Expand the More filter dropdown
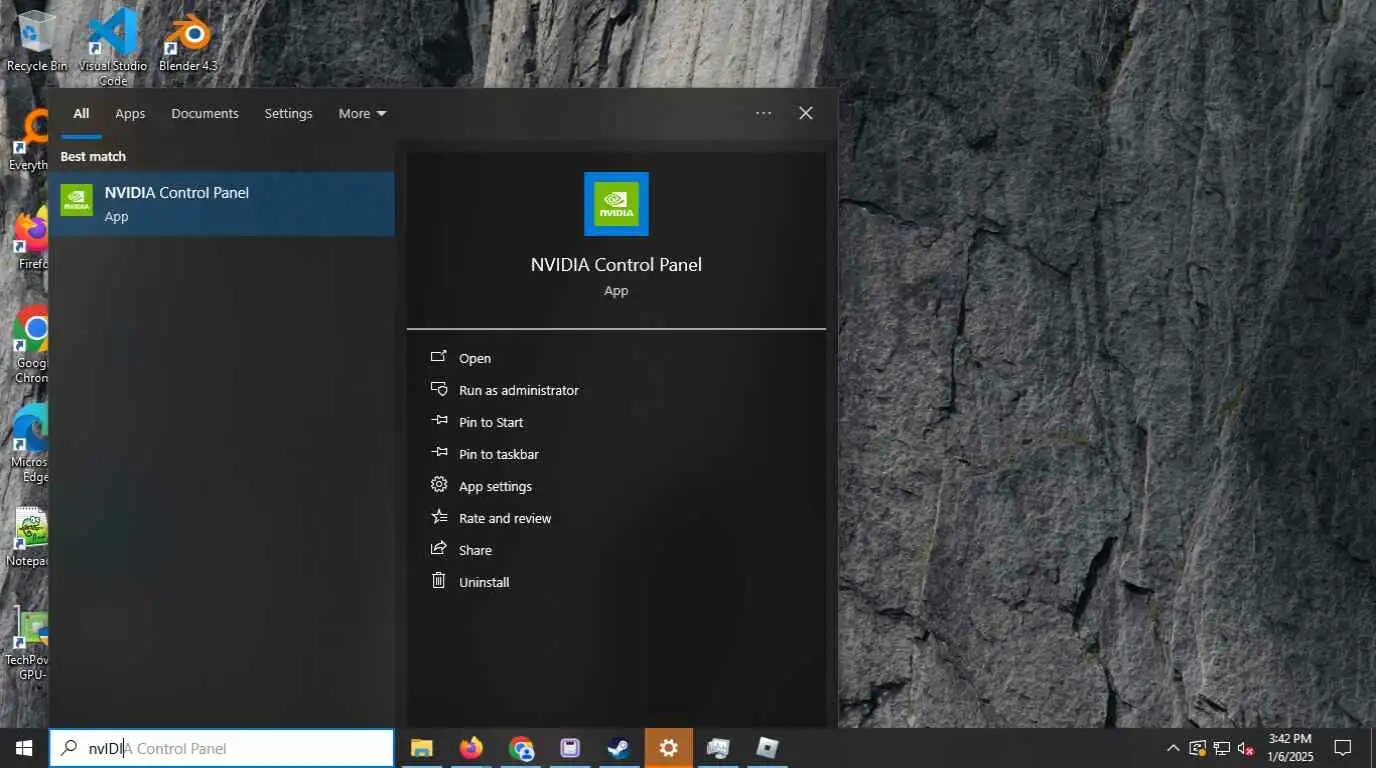This screenshot has width=1376, height=768. pos(362,114)
